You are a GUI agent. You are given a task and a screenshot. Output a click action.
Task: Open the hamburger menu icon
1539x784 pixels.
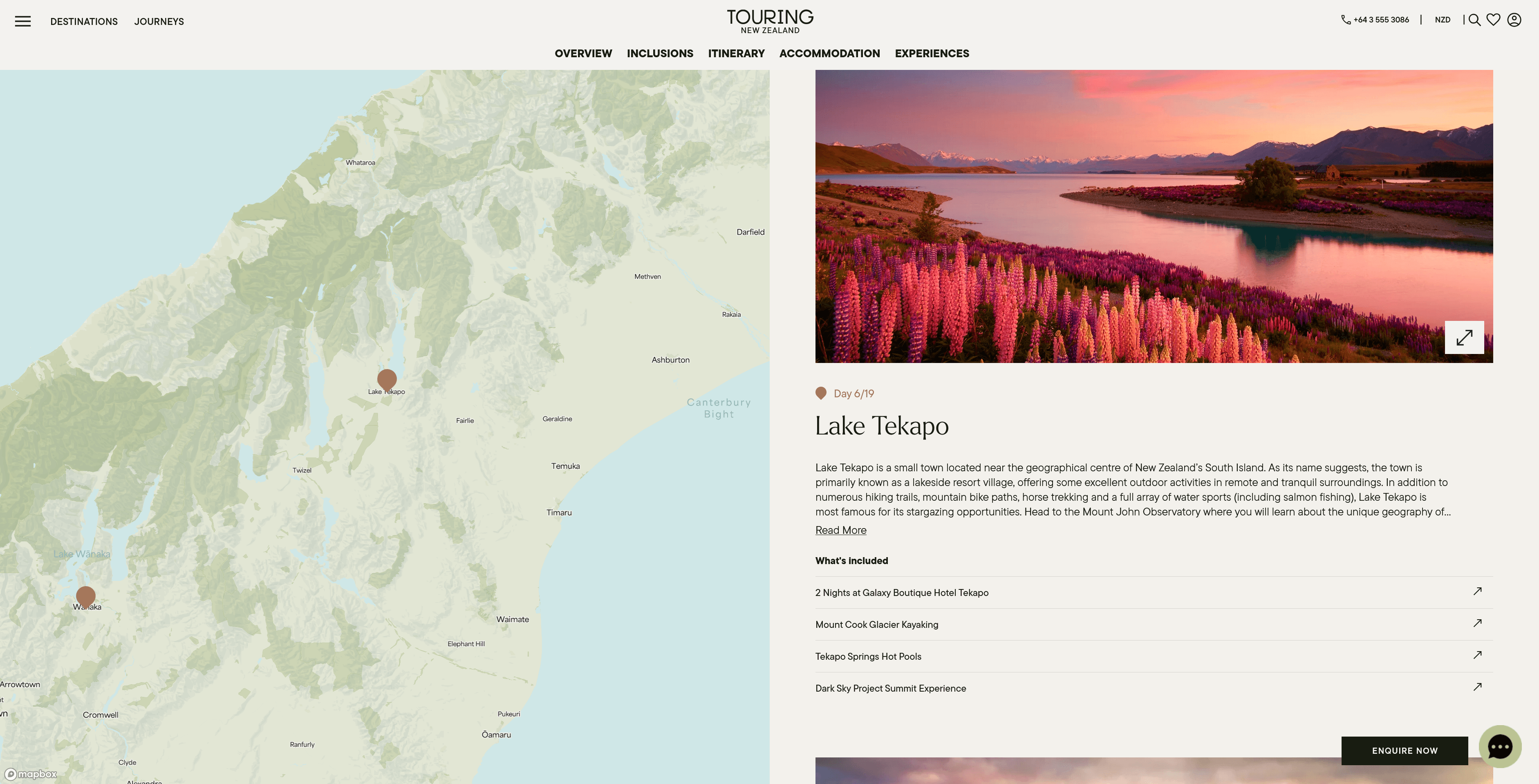23,22
